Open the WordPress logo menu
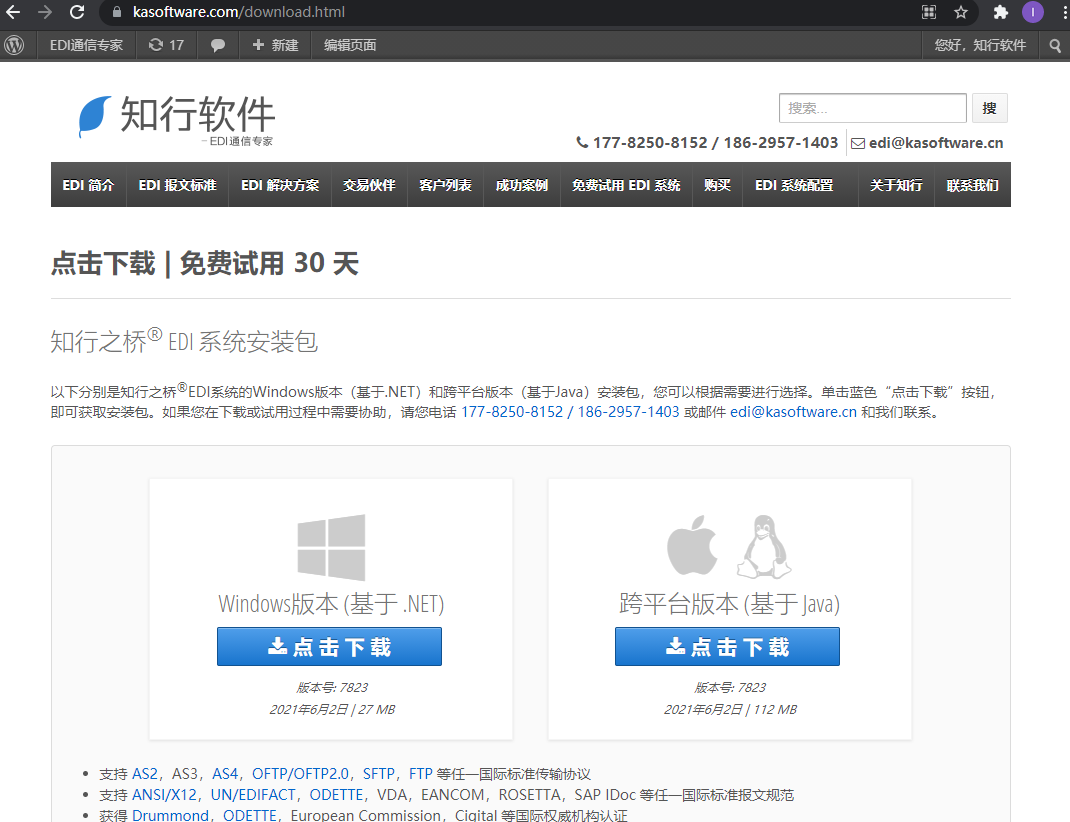Viewport: 1070px width, 822px height. [x=14, y=45]
